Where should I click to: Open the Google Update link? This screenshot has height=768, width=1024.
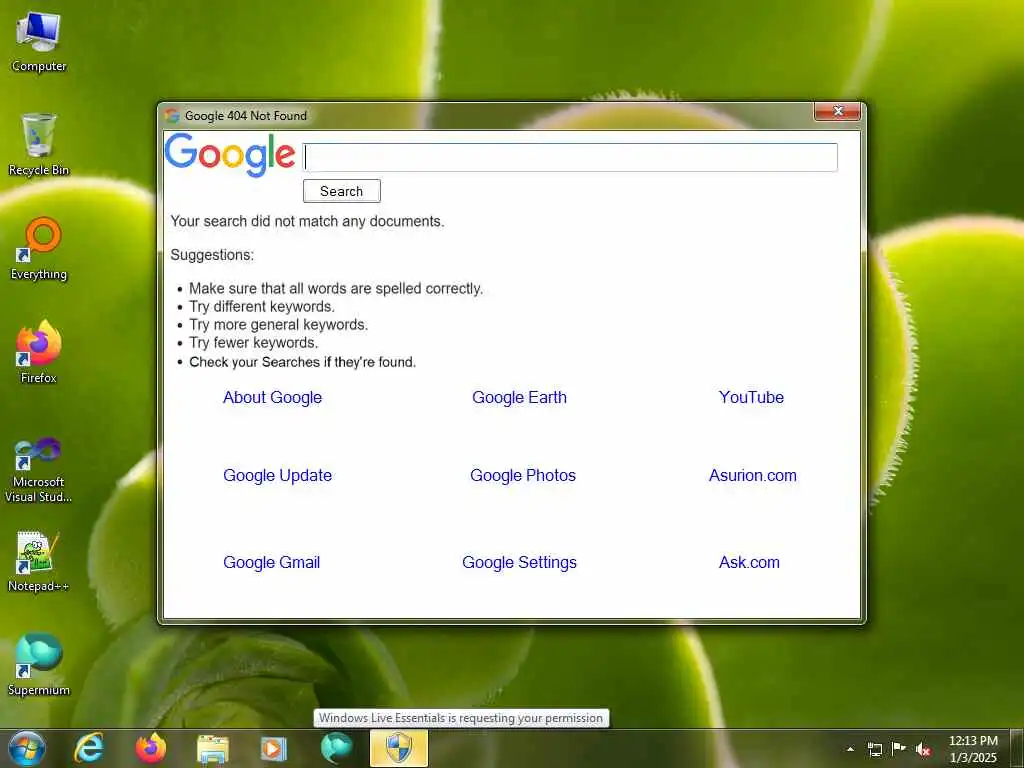(278, 475)
